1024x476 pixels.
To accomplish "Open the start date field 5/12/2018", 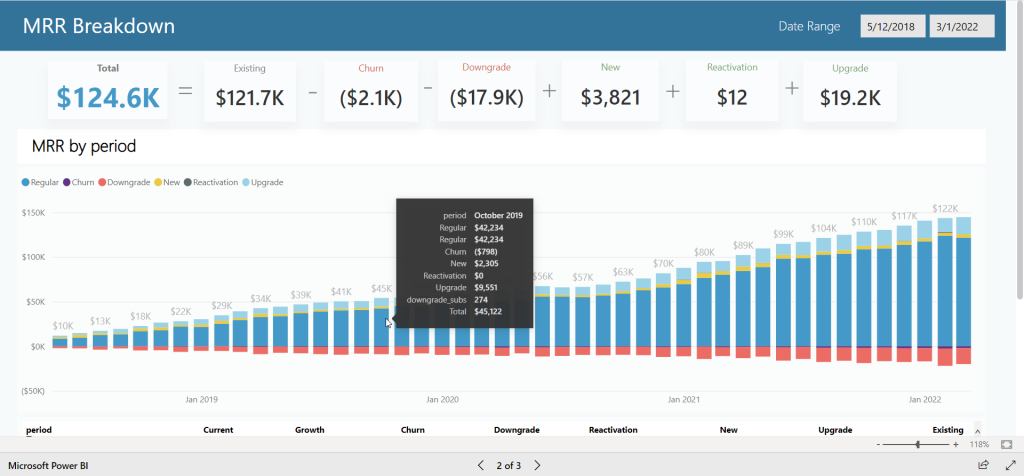I will (892, 26).
